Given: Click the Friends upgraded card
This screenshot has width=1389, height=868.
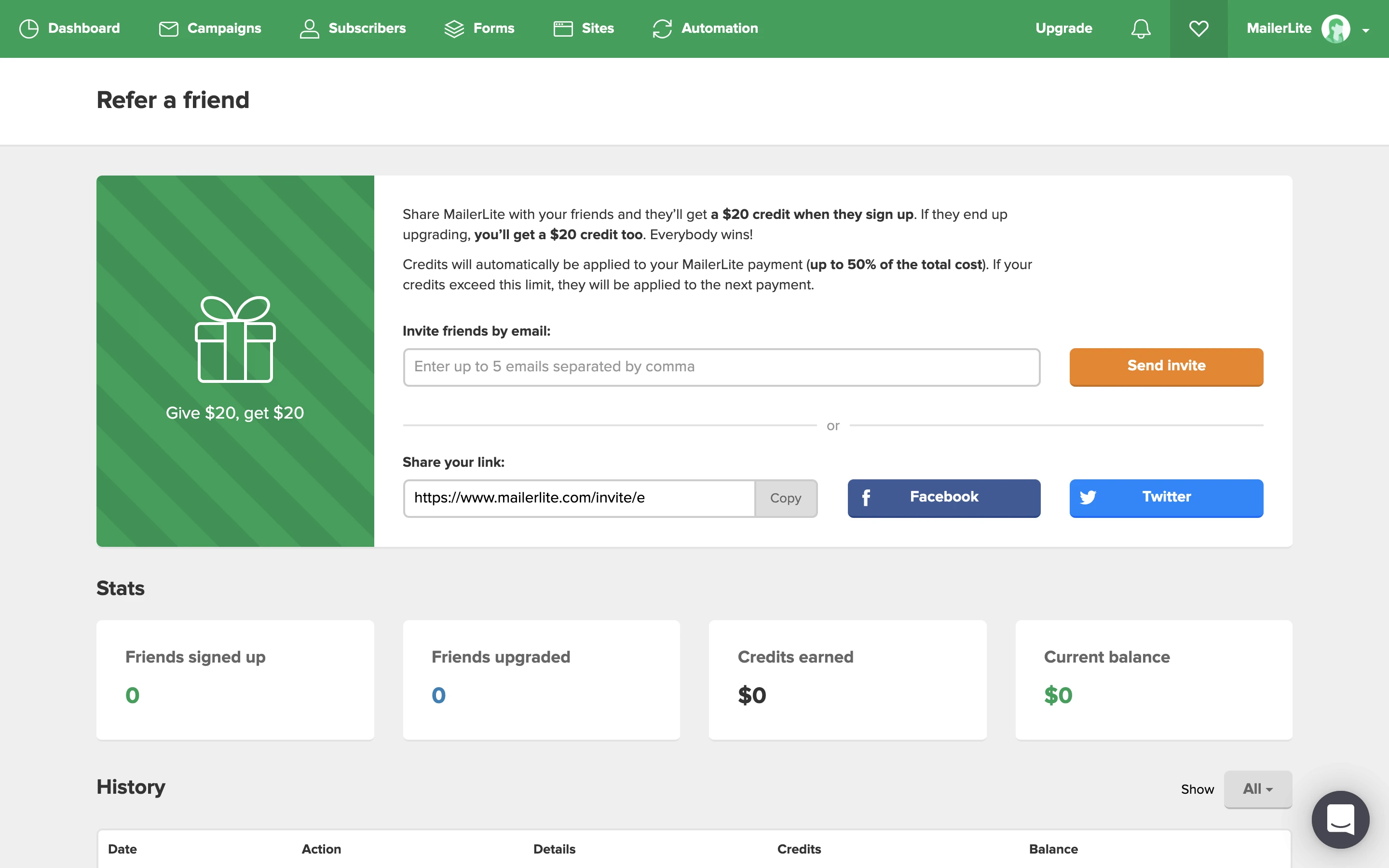Looking at the screenshot, I should coord(541,680).
